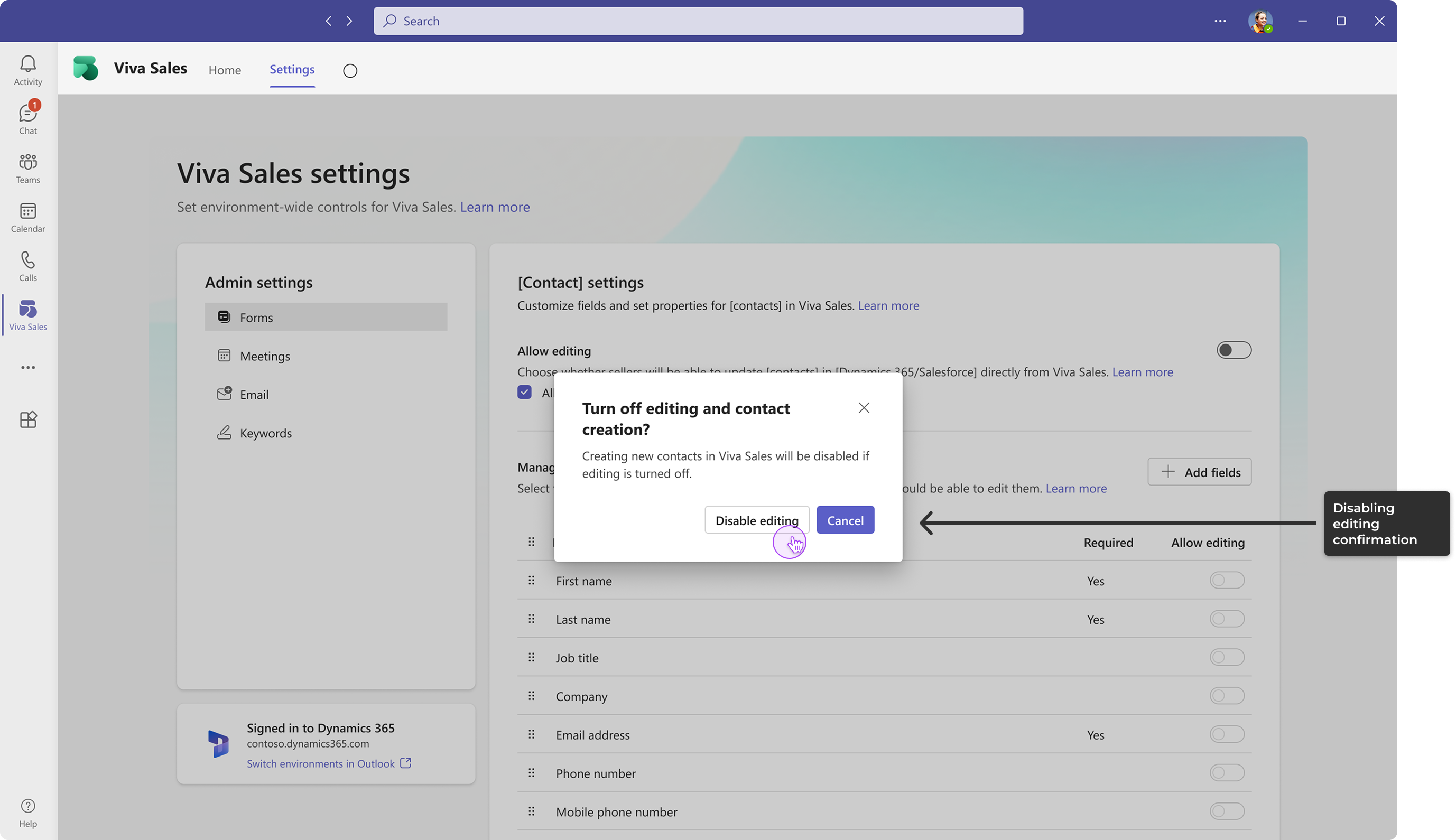Viewport: 1456px width, 840px height.
Task: Click the First name field label
Action: [x=583, y=581]
